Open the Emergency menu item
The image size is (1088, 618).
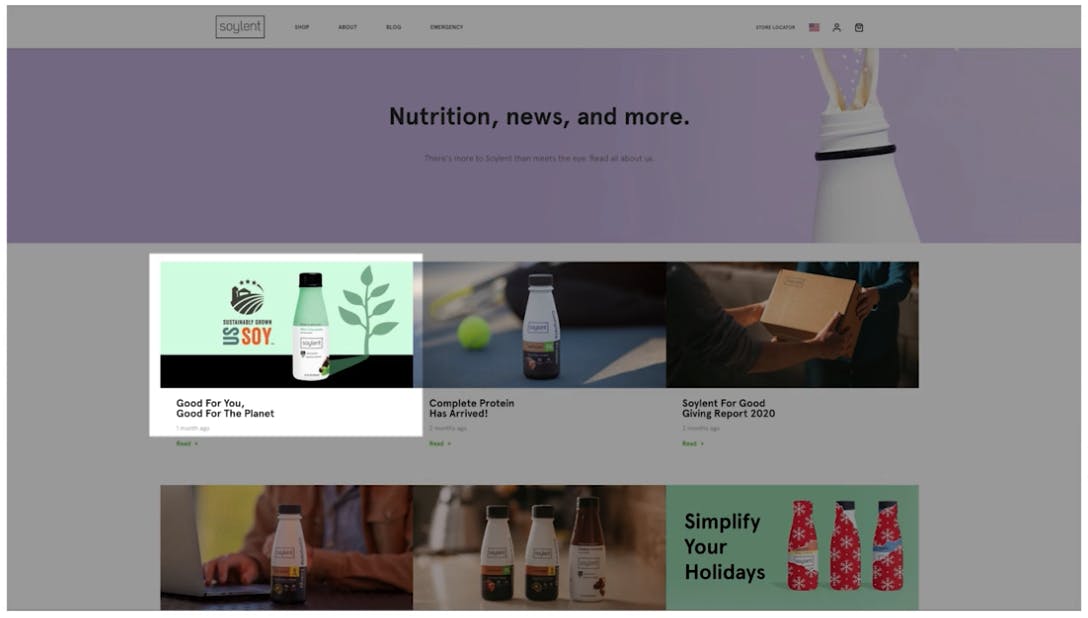pyautogui.click(x=446, y=27)
